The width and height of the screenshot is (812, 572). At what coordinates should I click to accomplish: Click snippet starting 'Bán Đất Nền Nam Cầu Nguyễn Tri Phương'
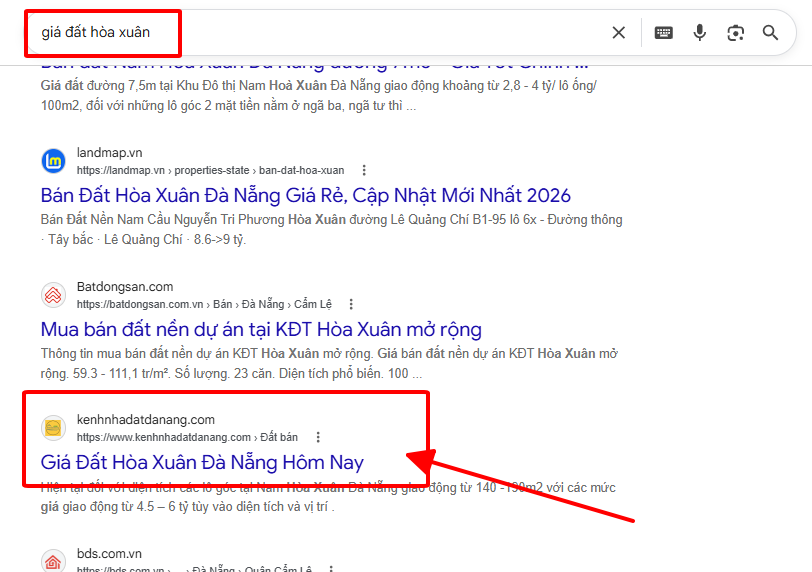pyautogui.click(x=331, y=229)
